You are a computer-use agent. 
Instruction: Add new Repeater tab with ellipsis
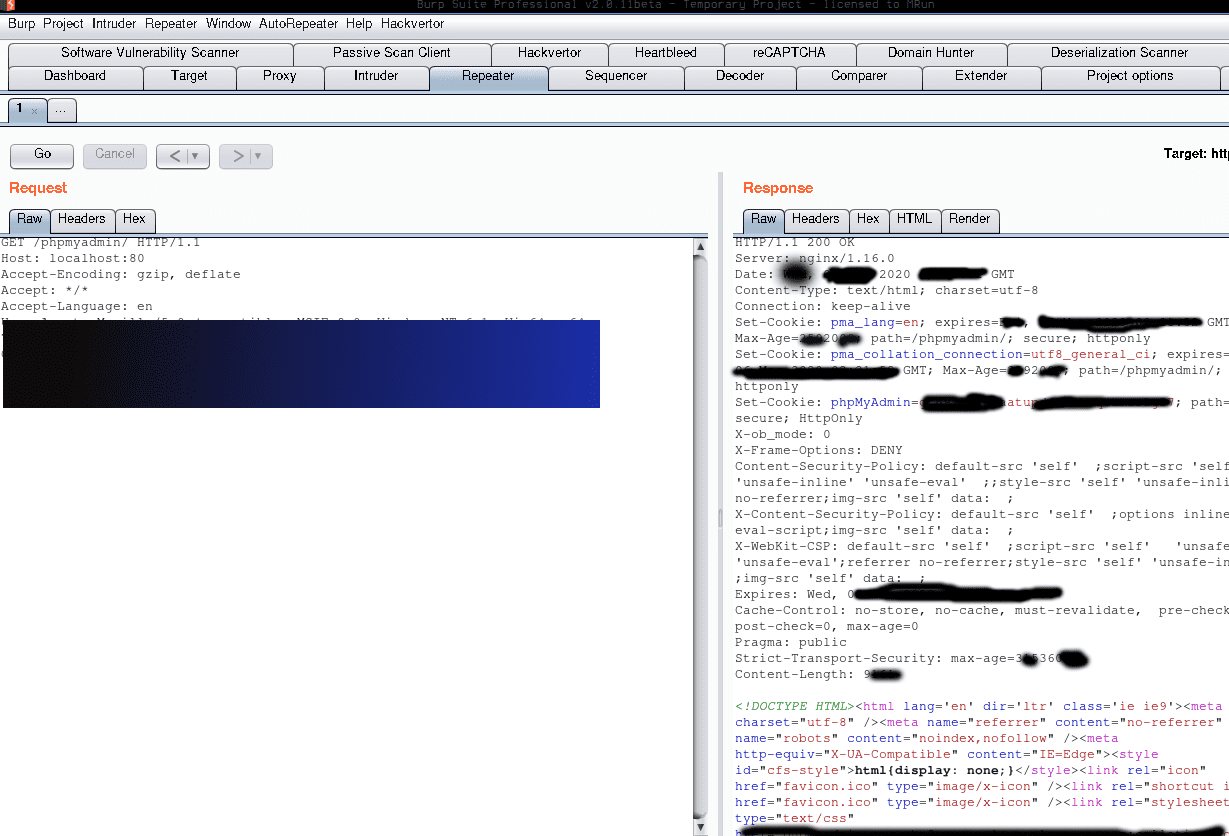pos(60,110)
